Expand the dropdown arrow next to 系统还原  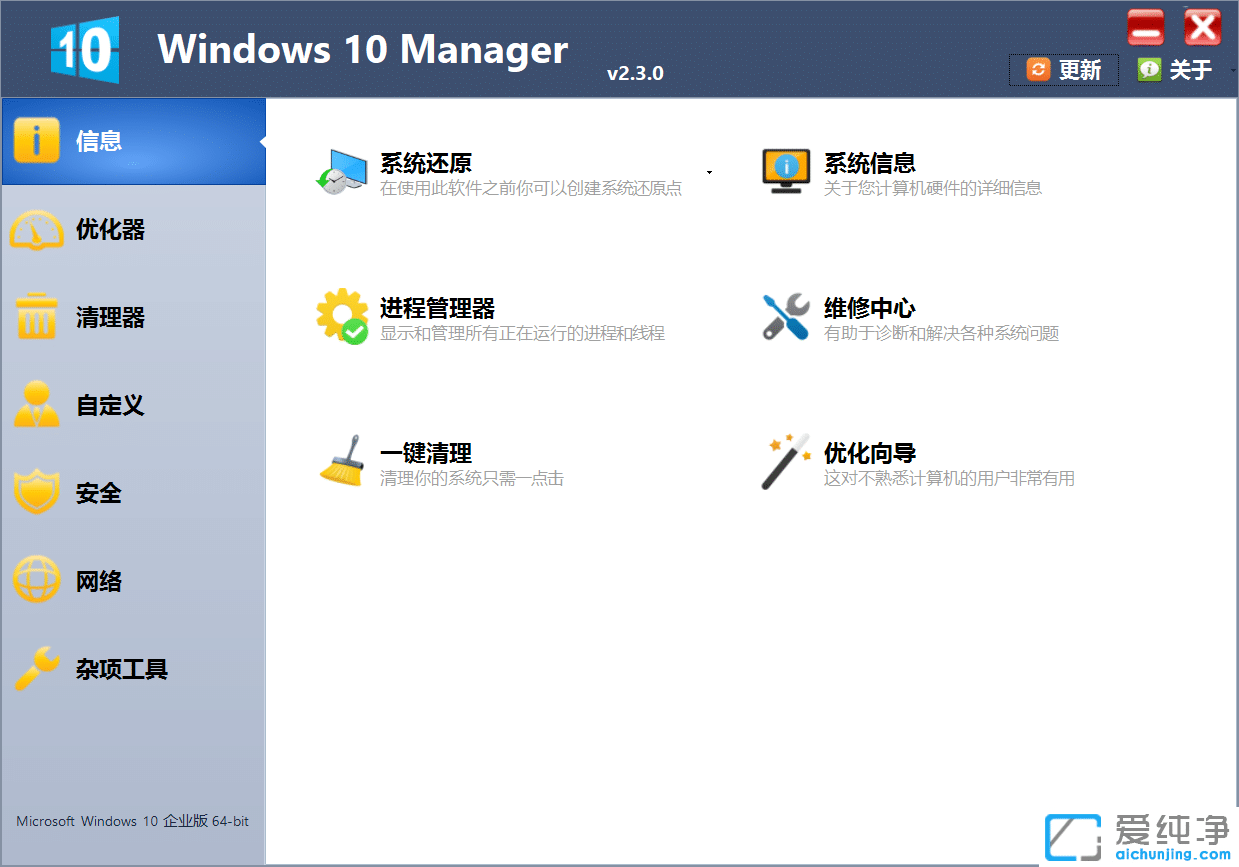pyautogui.click(x=709, y=172)
